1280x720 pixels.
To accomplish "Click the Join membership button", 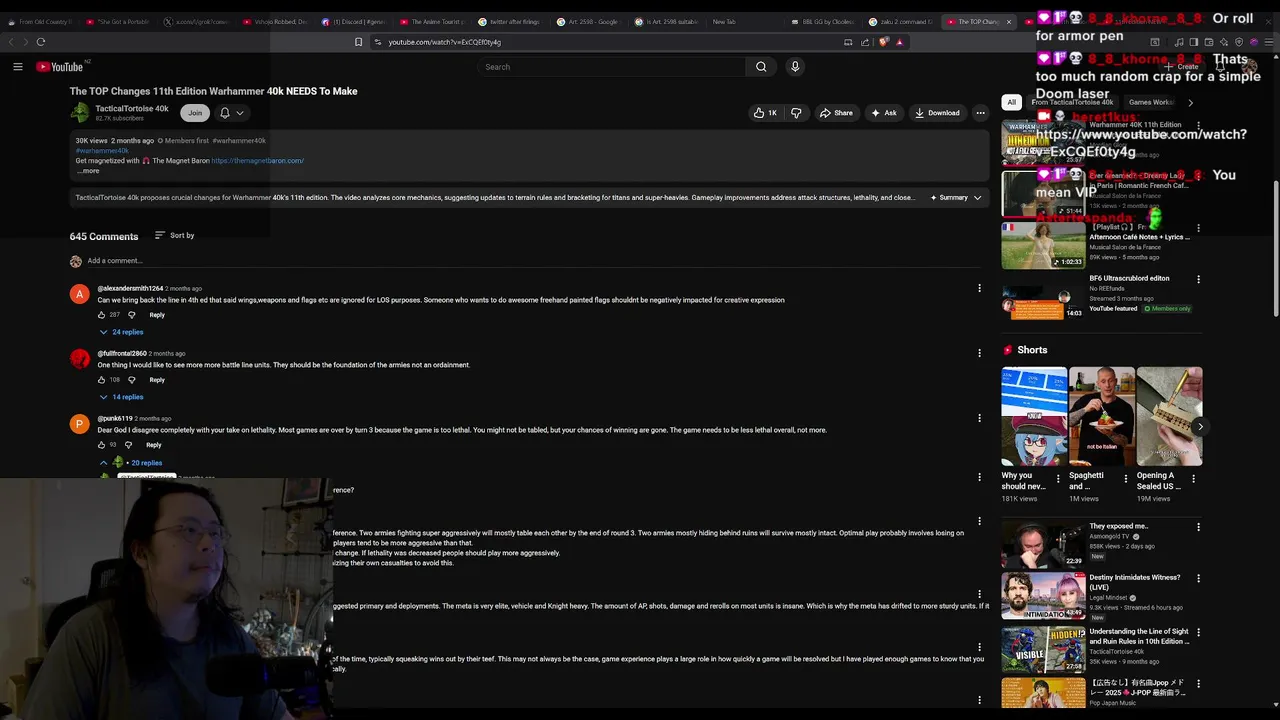I will (x=195, y=113).
